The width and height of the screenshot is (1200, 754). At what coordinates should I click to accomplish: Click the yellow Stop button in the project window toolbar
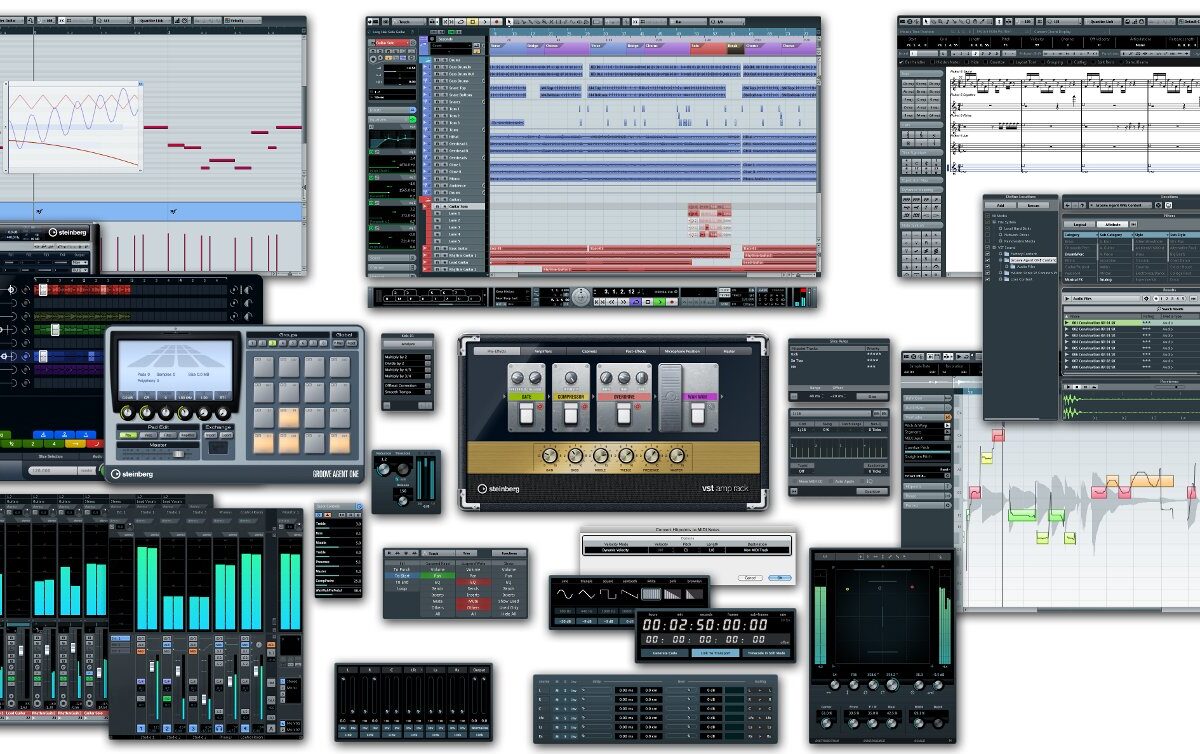click(x=473, y=21)
